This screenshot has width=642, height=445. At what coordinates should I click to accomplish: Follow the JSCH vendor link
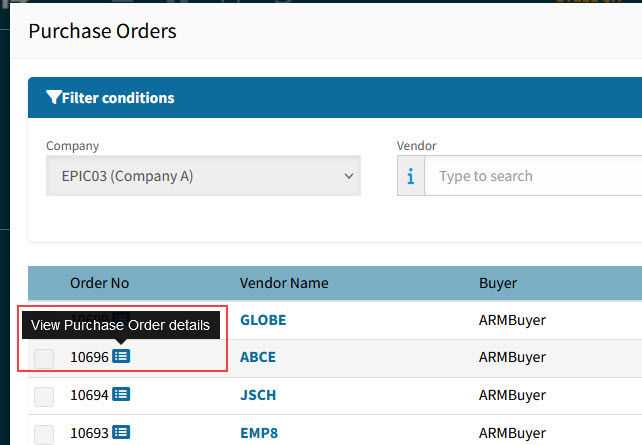tap(258, 395)
